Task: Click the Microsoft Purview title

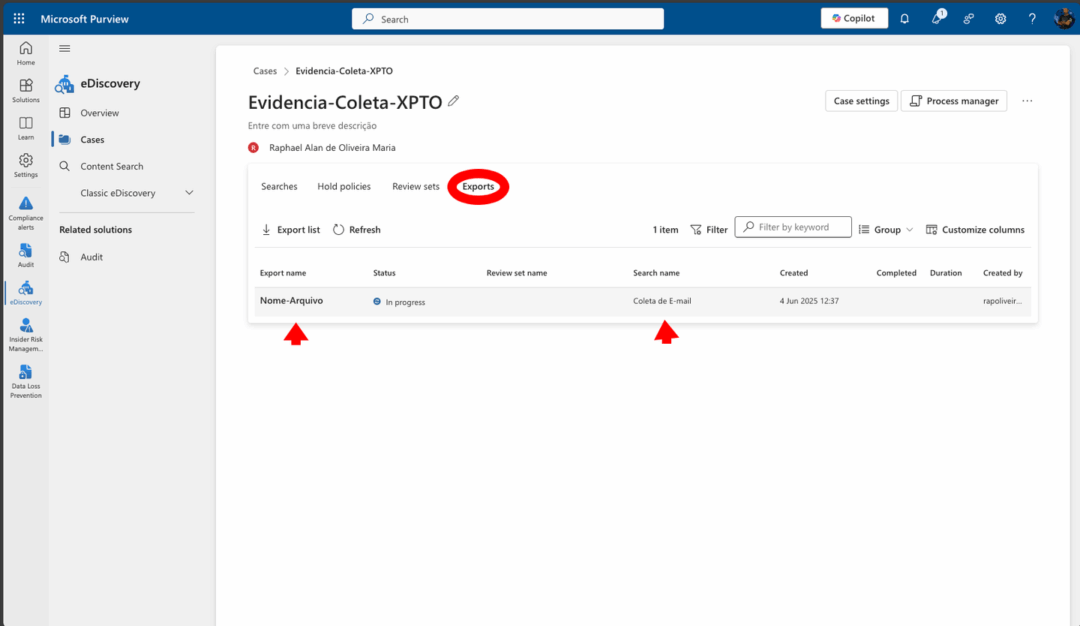Action: 84,19
